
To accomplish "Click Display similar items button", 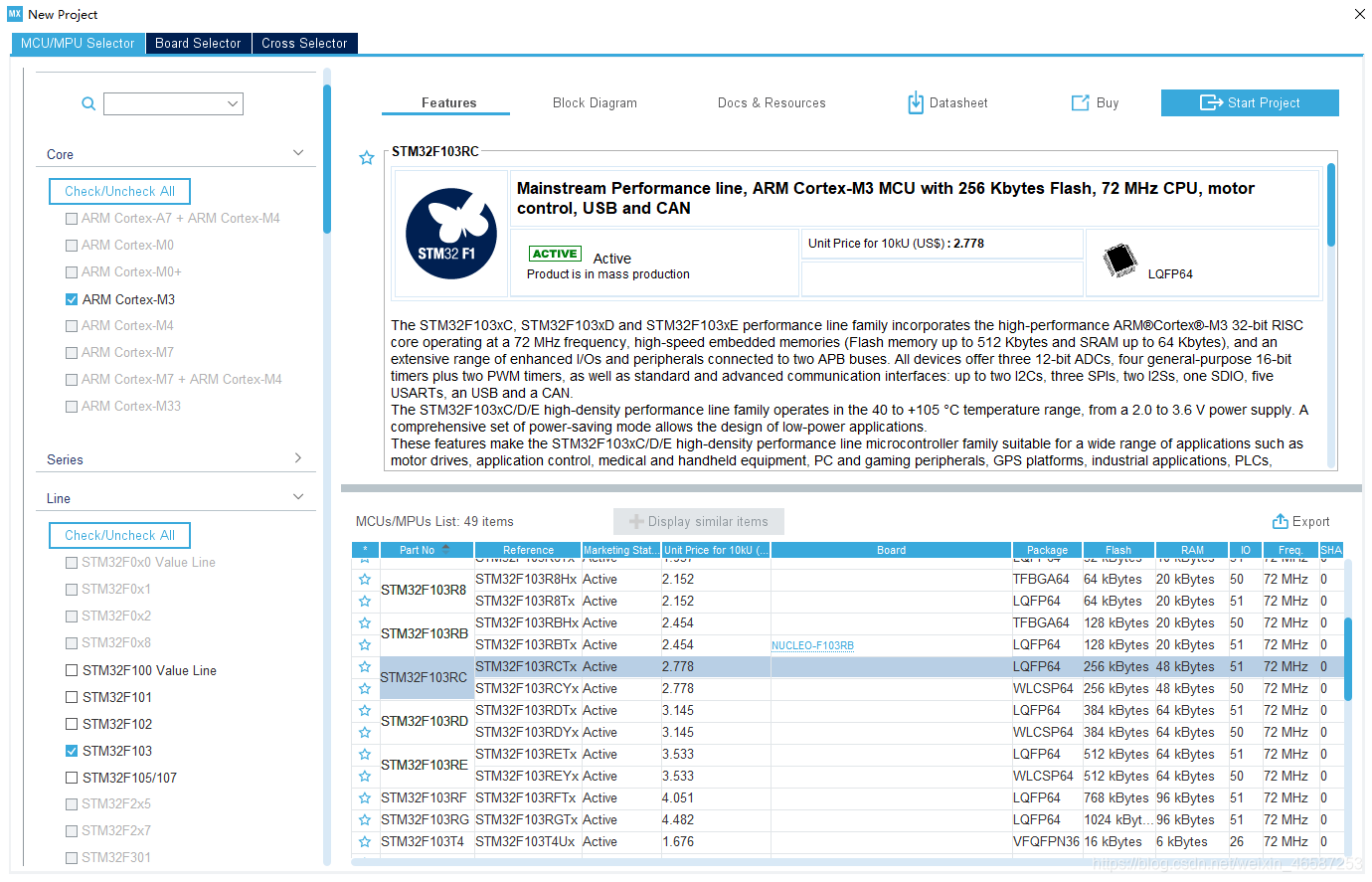I will [x=699, y=521].
